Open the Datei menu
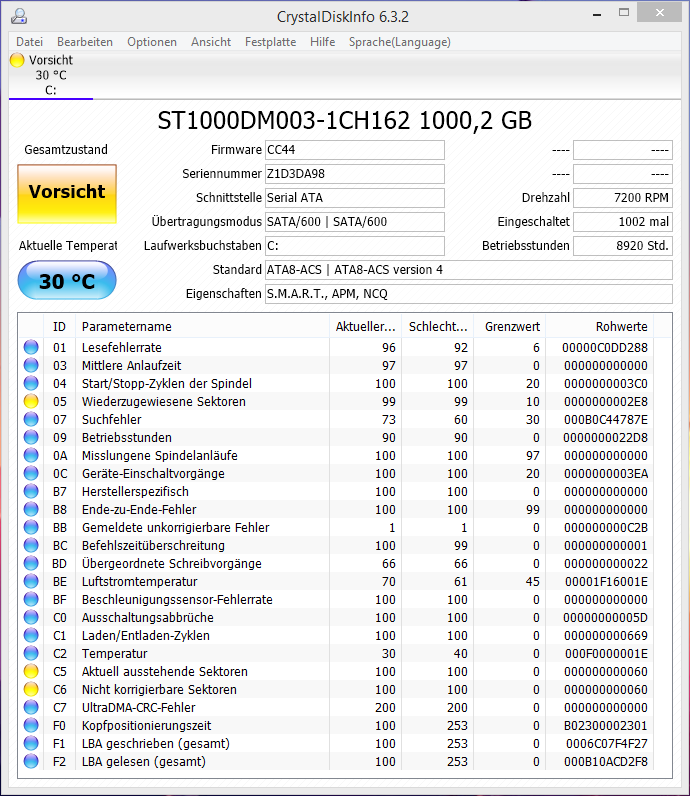 [x=29, y=42]
